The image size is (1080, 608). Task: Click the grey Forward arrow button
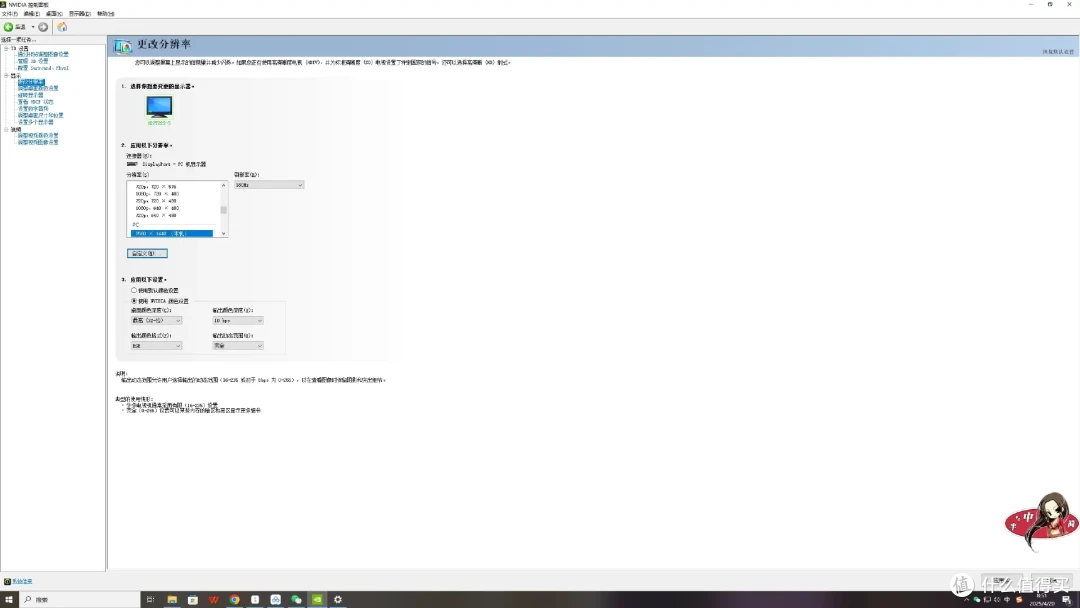(x=43, y=27)
